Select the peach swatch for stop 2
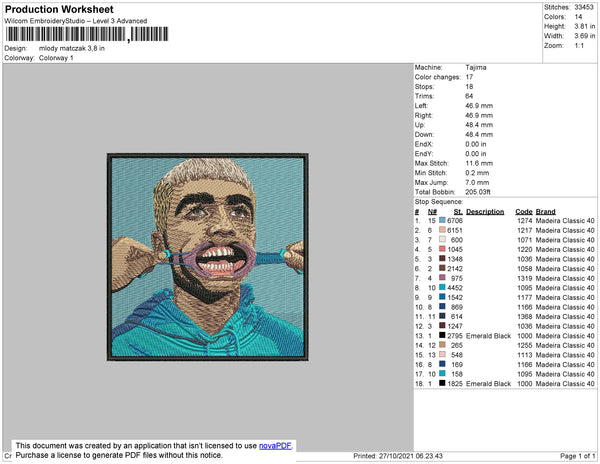600x464 pixels. click(x=442, y=230)
